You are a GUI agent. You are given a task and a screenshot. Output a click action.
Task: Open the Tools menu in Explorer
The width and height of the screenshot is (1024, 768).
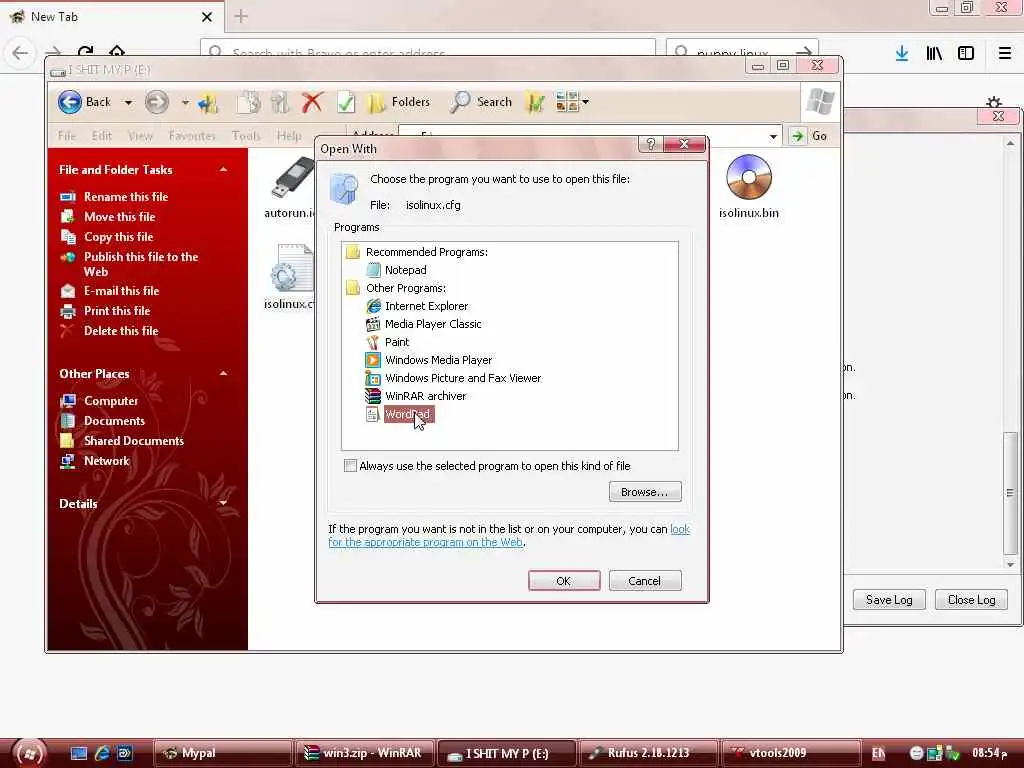pyautogui.click(x=246, y=136)
